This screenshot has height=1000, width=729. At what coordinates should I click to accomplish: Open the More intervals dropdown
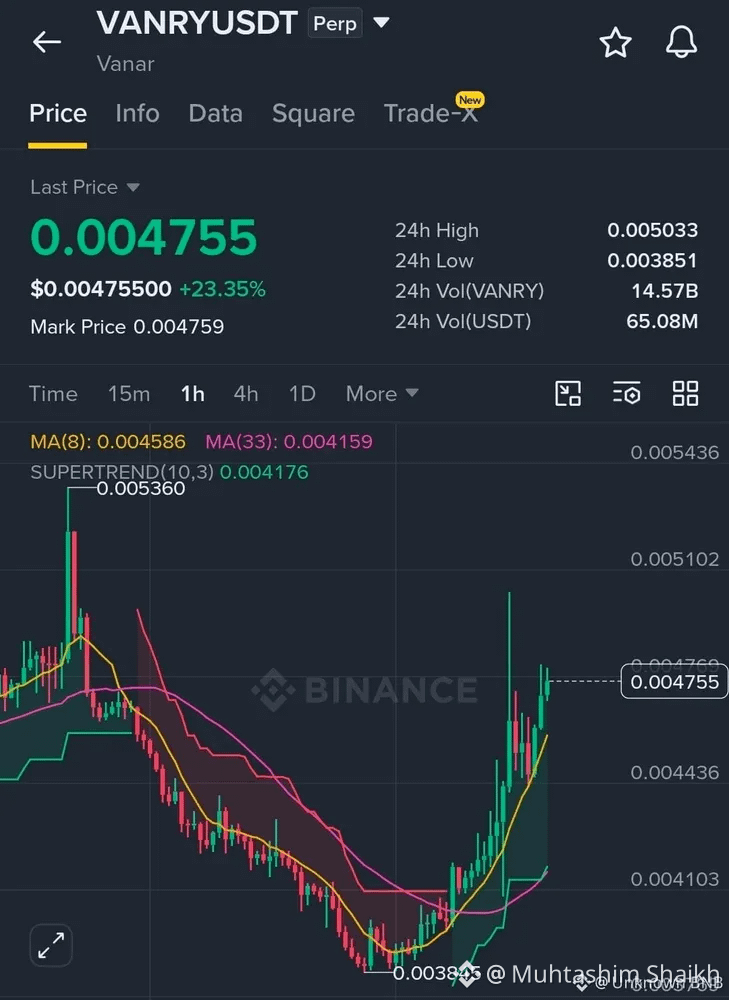click(x=382, y=393)
